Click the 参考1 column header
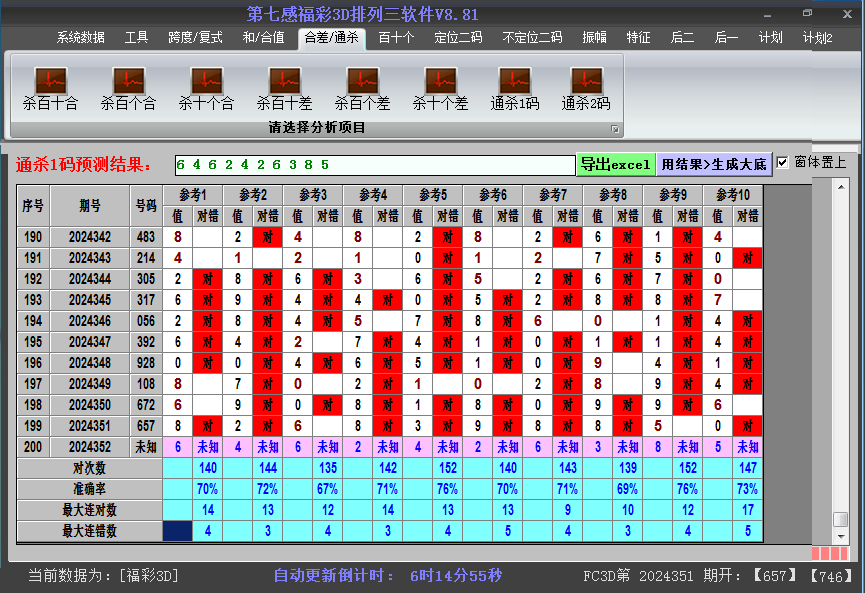The height and width of the screenshot is (593, 865). coord(193,195)
